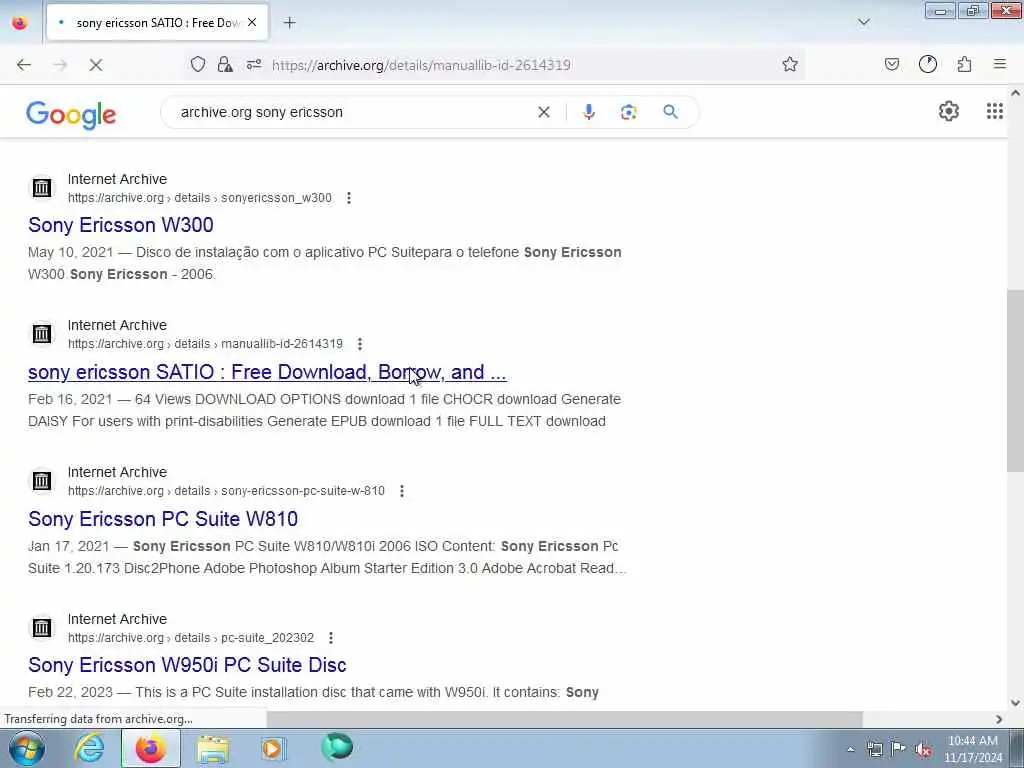Switch to Firefox on the taskbar
Viewport: 1024px width, 768px height.
click(x=151, y=748)
